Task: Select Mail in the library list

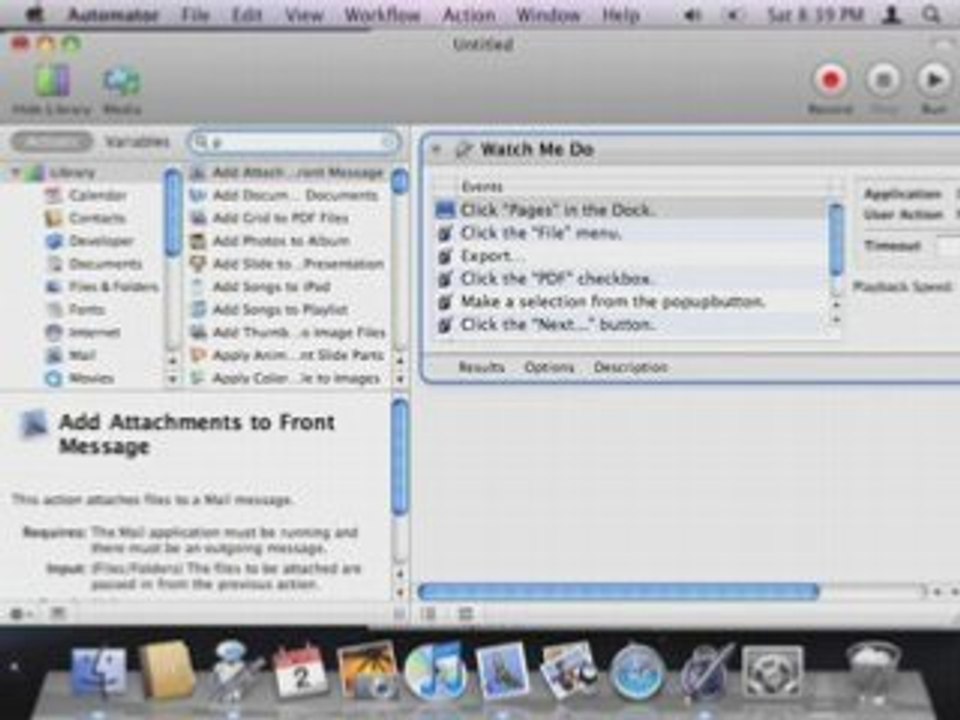Action: pyautogui.click(x=72, y=355)
